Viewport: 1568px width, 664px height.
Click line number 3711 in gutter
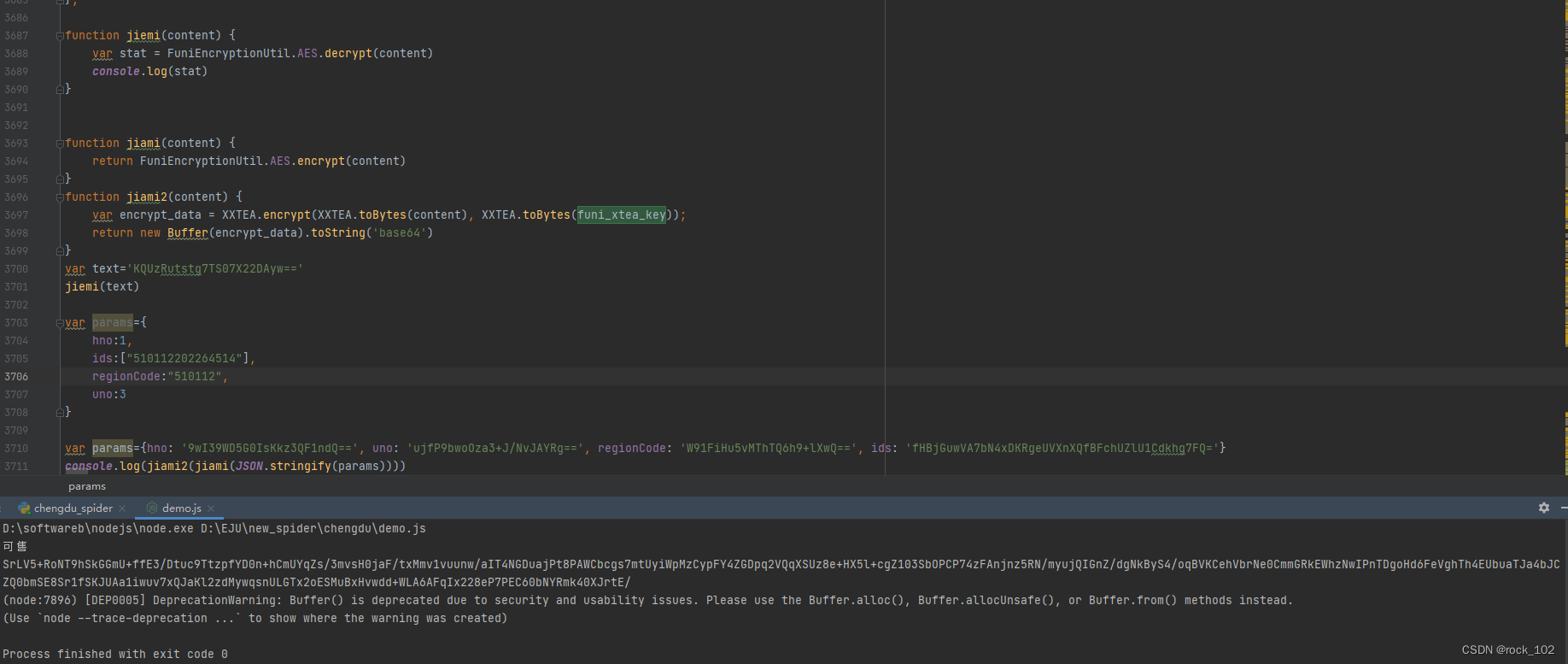(16, 467)
